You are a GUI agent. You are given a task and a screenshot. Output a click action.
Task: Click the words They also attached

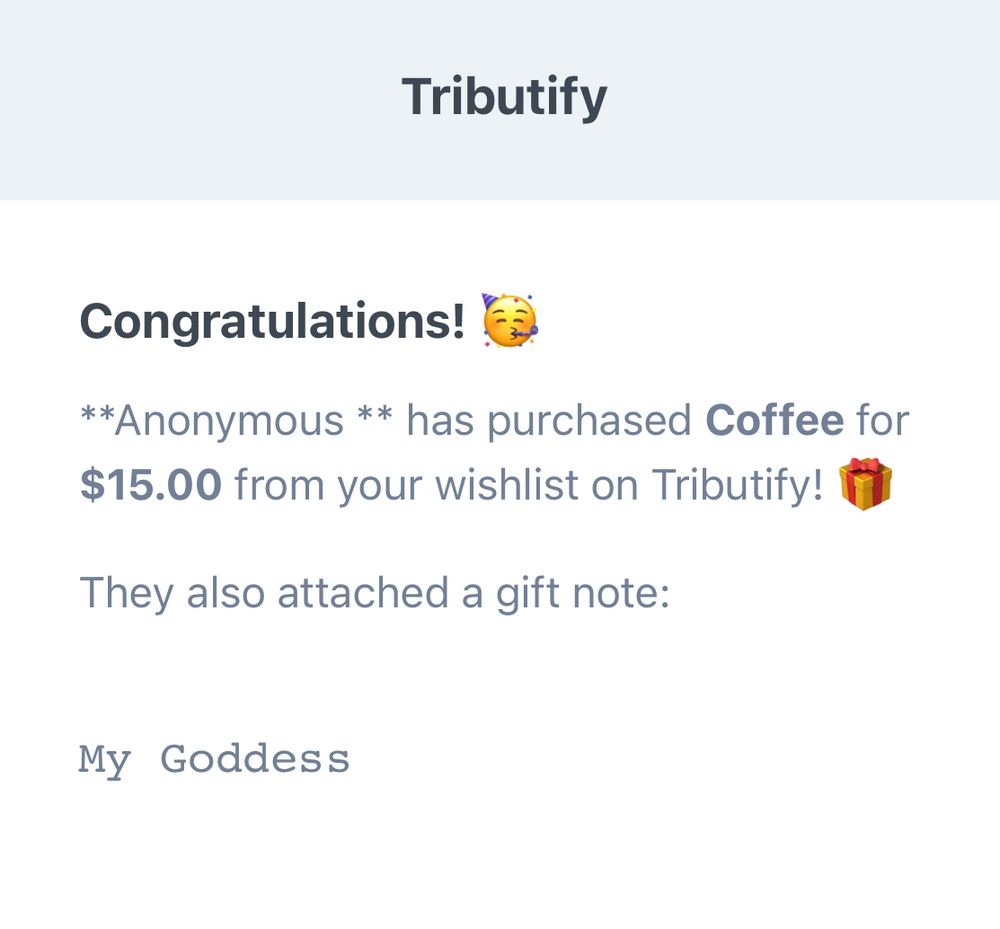pyautogui.click(x=264, y=594)
